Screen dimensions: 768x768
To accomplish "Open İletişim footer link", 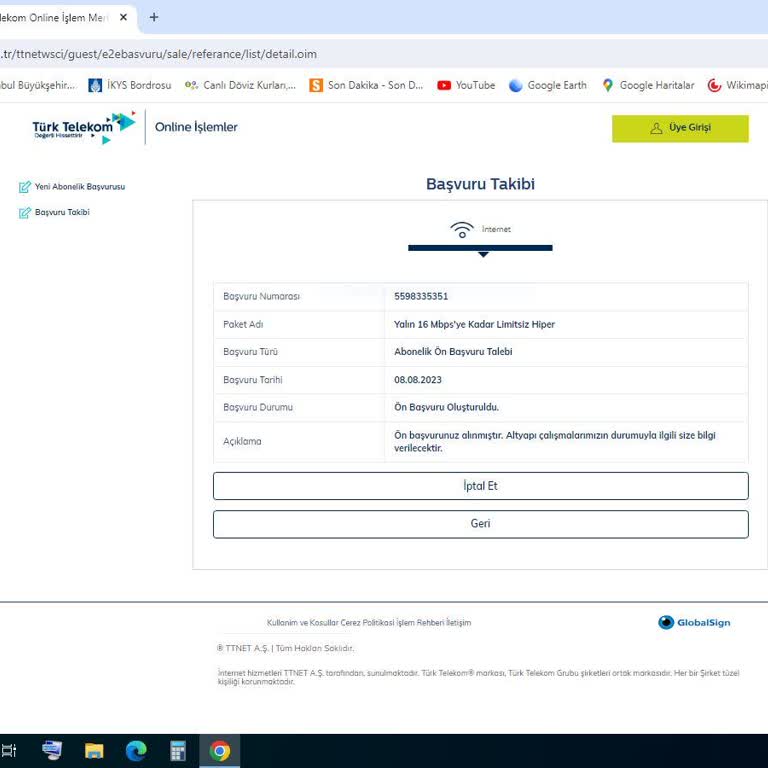I will [x=458, y=623].
